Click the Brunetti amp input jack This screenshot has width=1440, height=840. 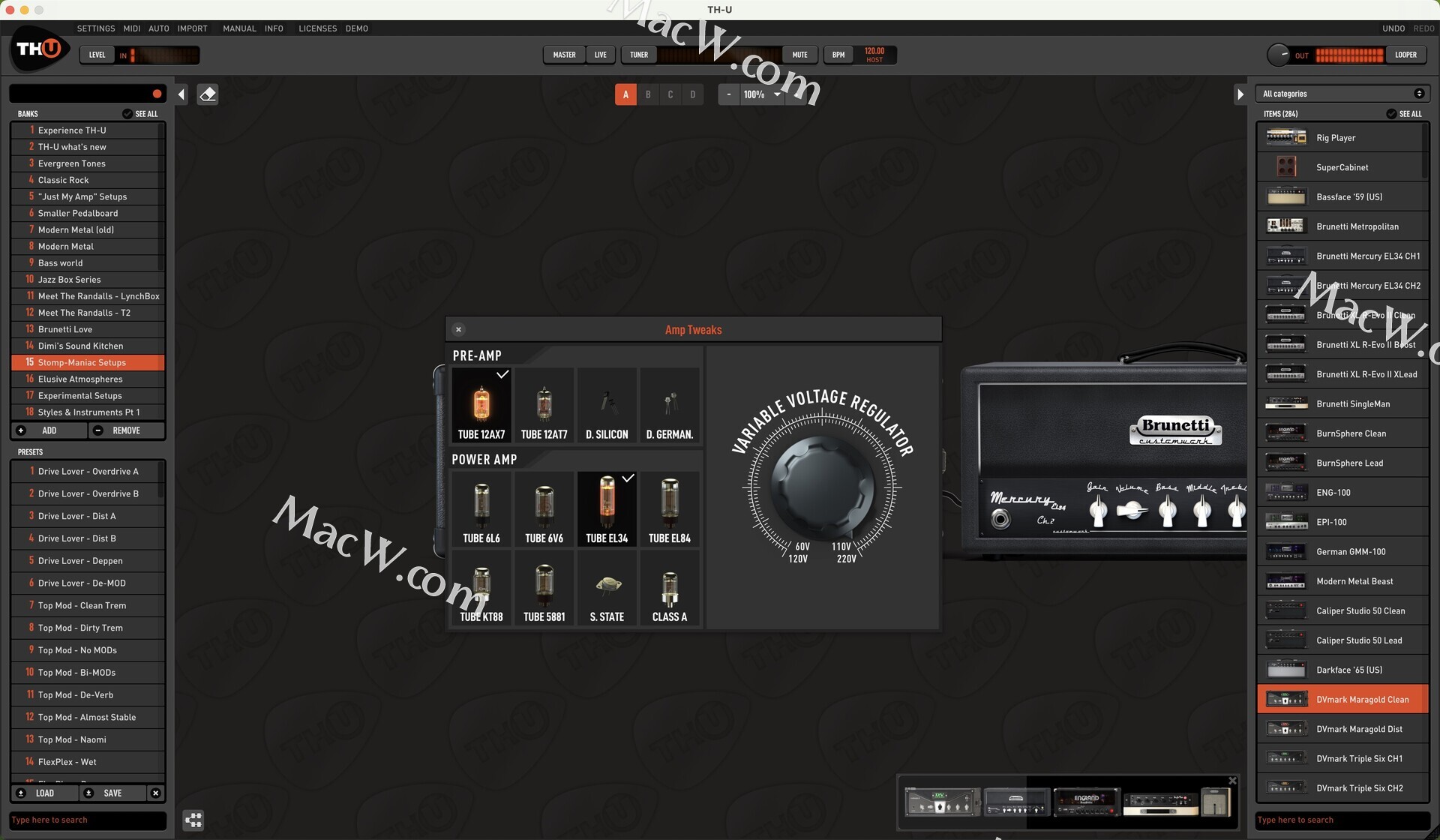coord(1000,518)
